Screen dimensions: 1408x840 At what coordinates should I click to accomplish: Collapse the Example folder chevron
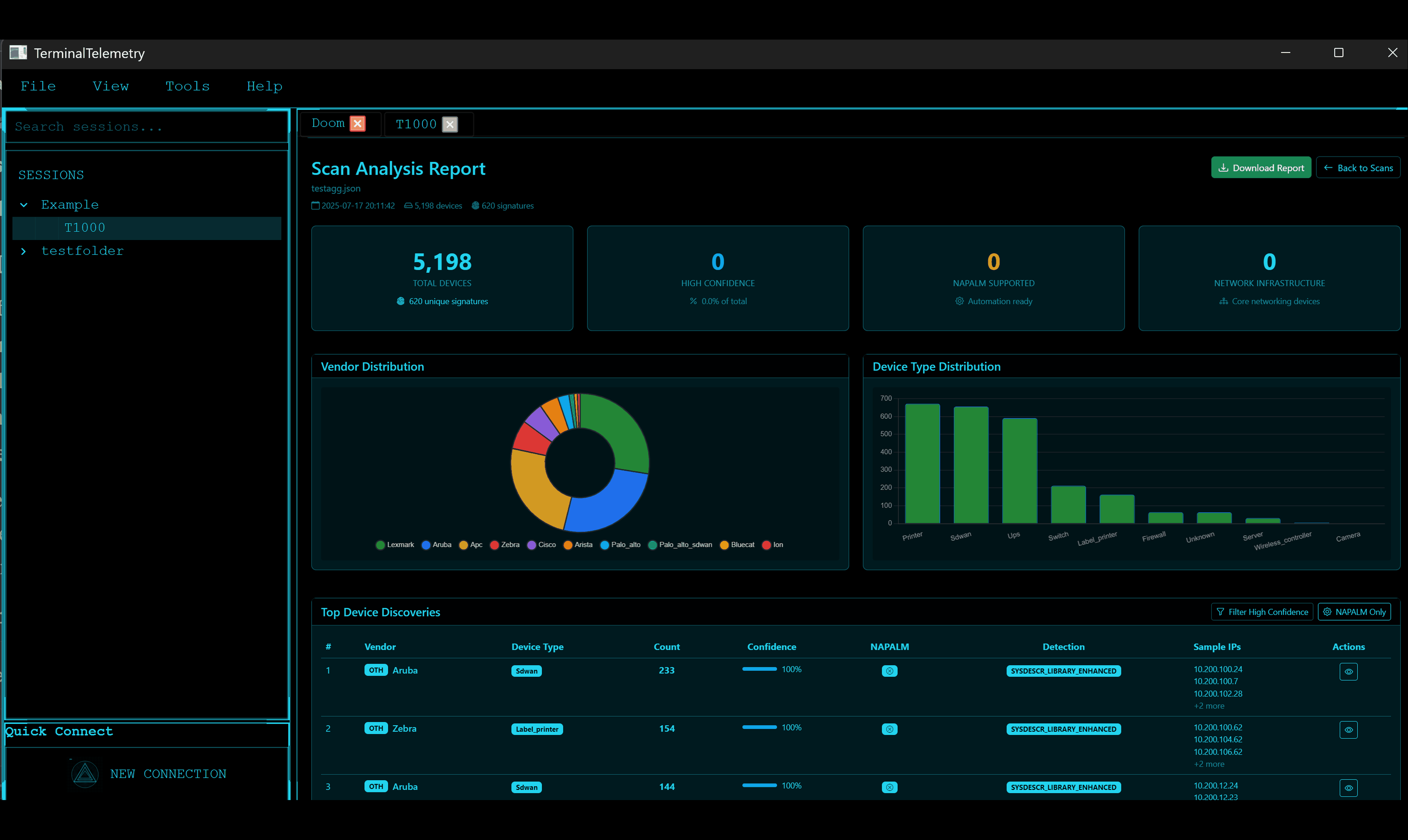coord(24,205)
